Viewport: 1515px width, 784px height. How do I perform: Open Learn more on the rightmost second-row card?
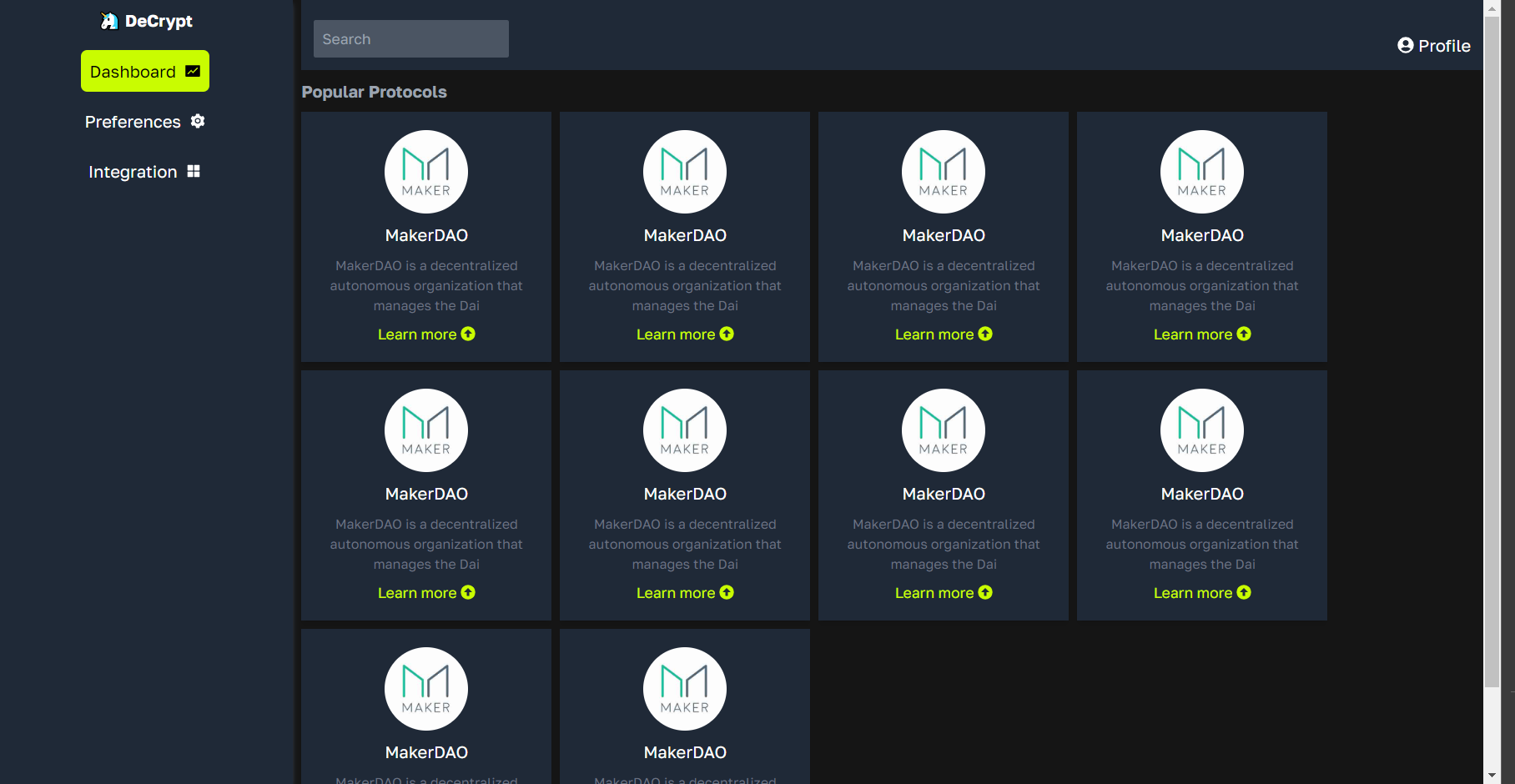(x=1202, y=592)
